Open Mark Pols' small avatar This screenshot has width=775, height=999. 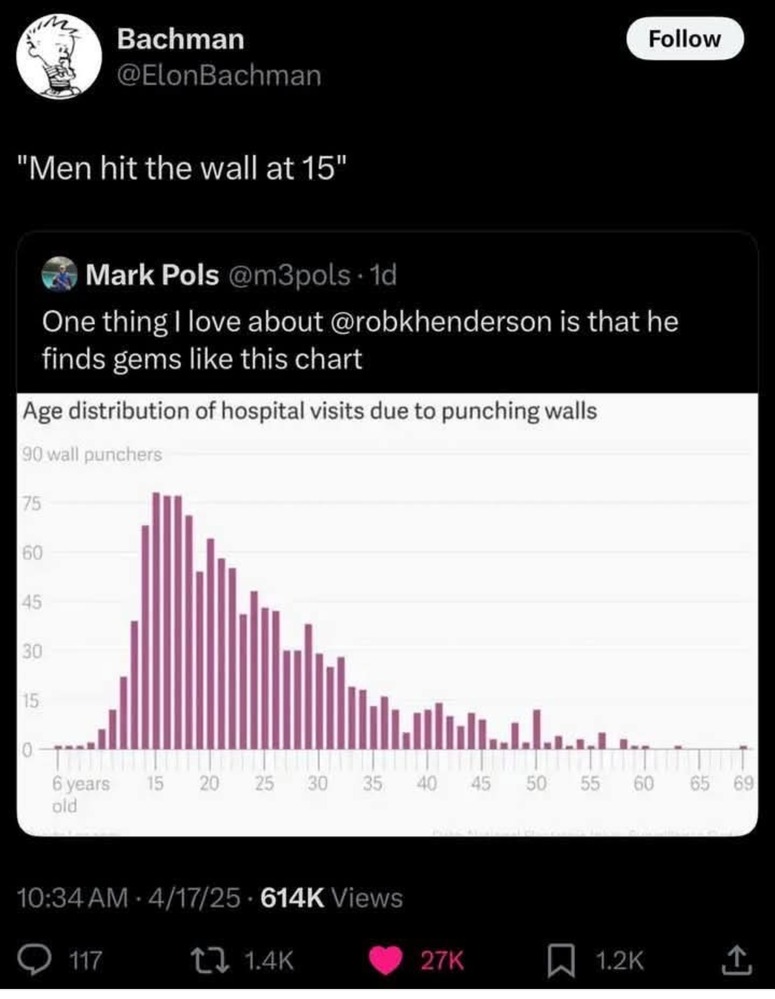pyautogui.click(x=59, y=275)
